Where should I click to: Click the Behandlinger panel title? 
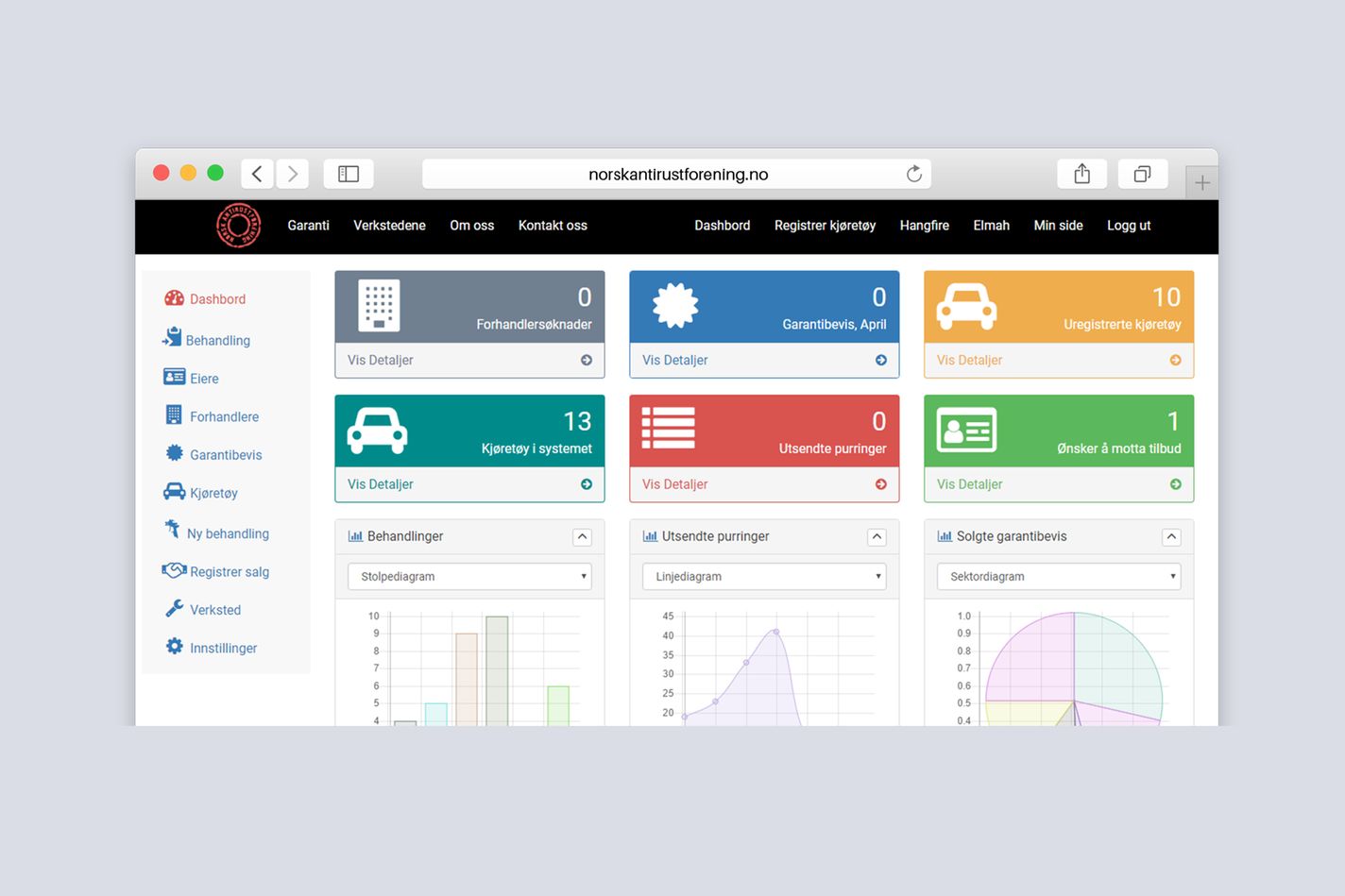(405, 536)
